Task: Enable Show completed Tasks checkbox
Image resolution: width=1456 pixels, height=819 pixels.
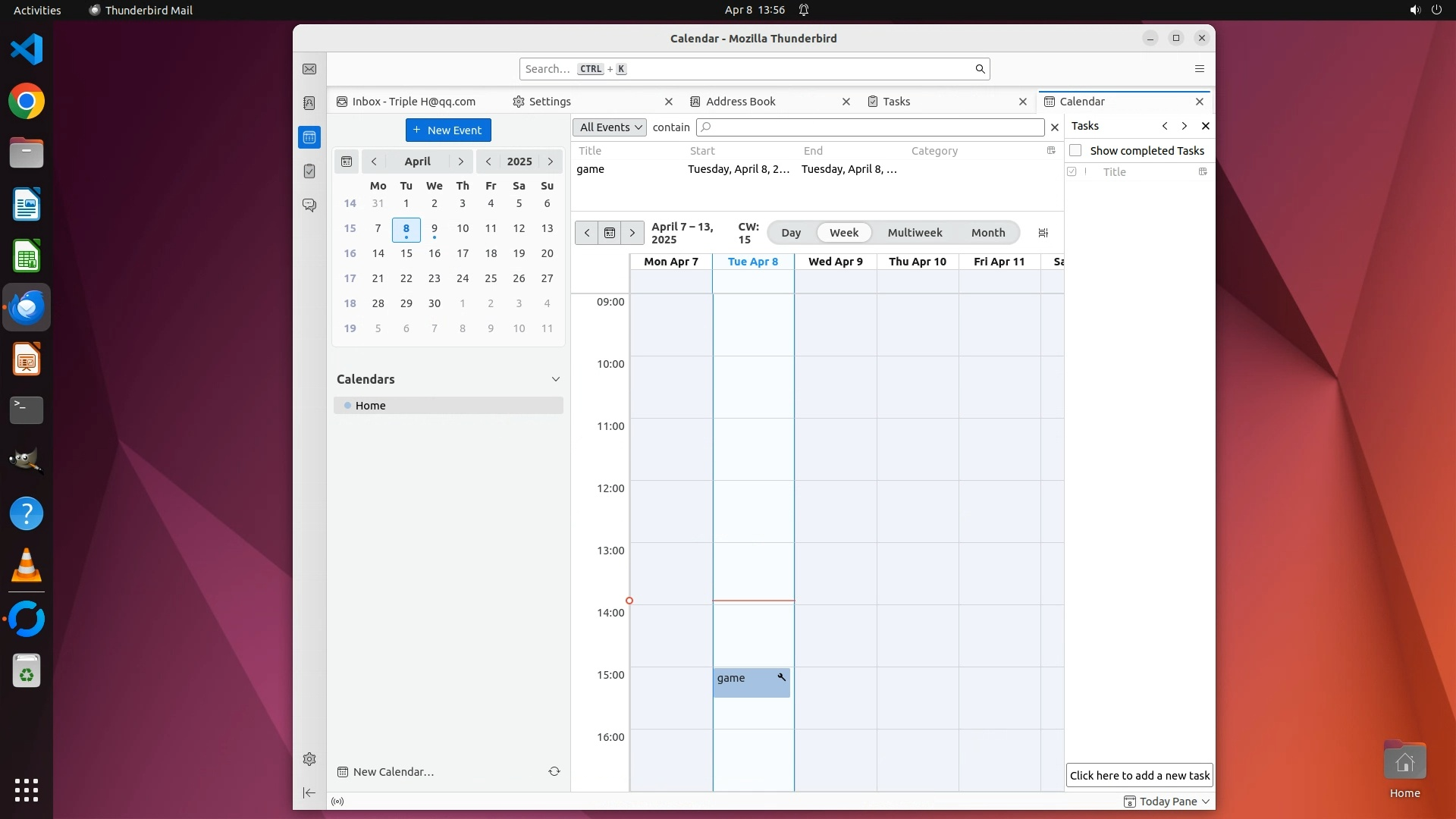Action: coord(1075,150)
